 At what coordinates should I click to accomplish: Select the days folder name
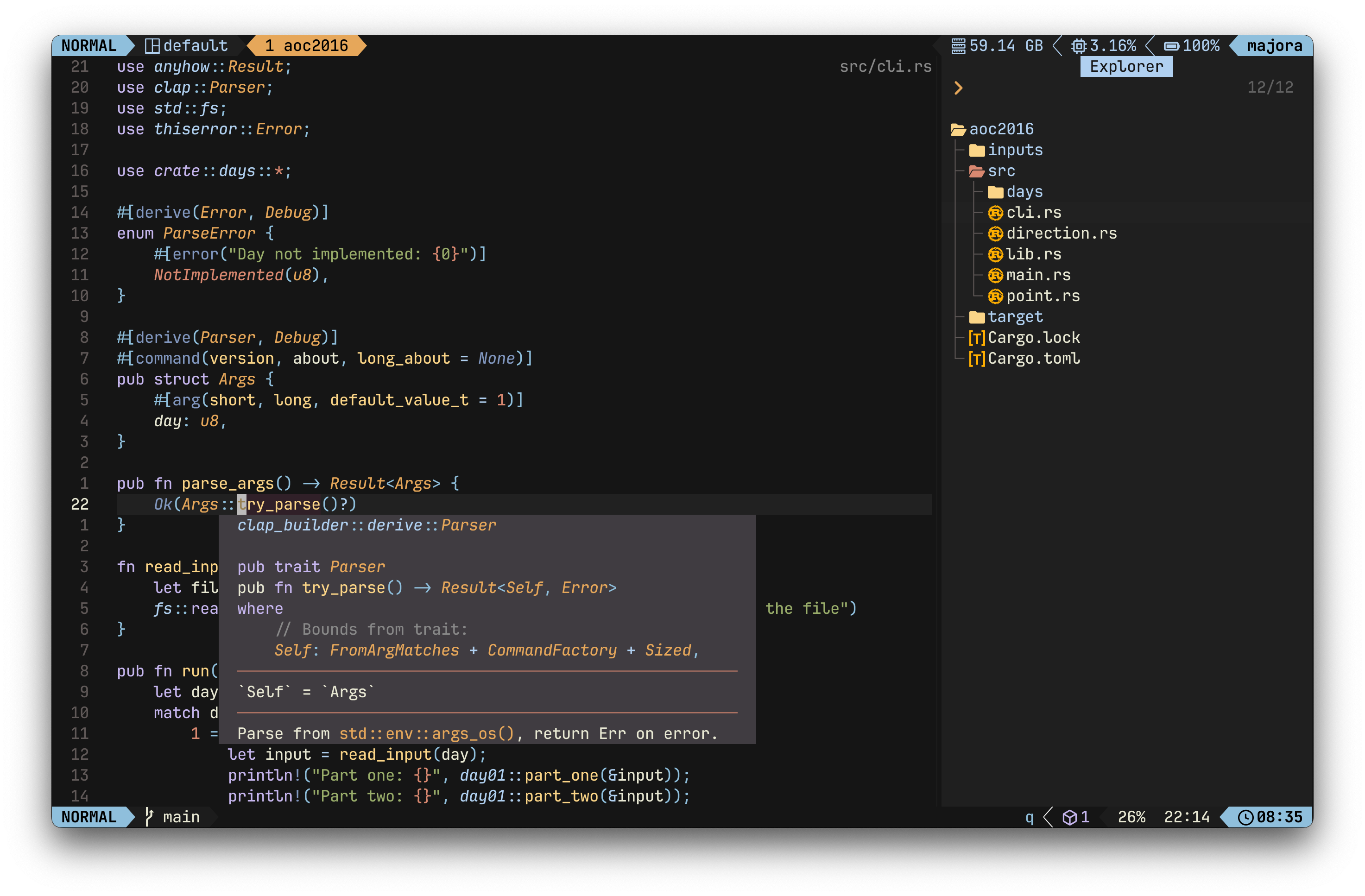[1024, 192]
